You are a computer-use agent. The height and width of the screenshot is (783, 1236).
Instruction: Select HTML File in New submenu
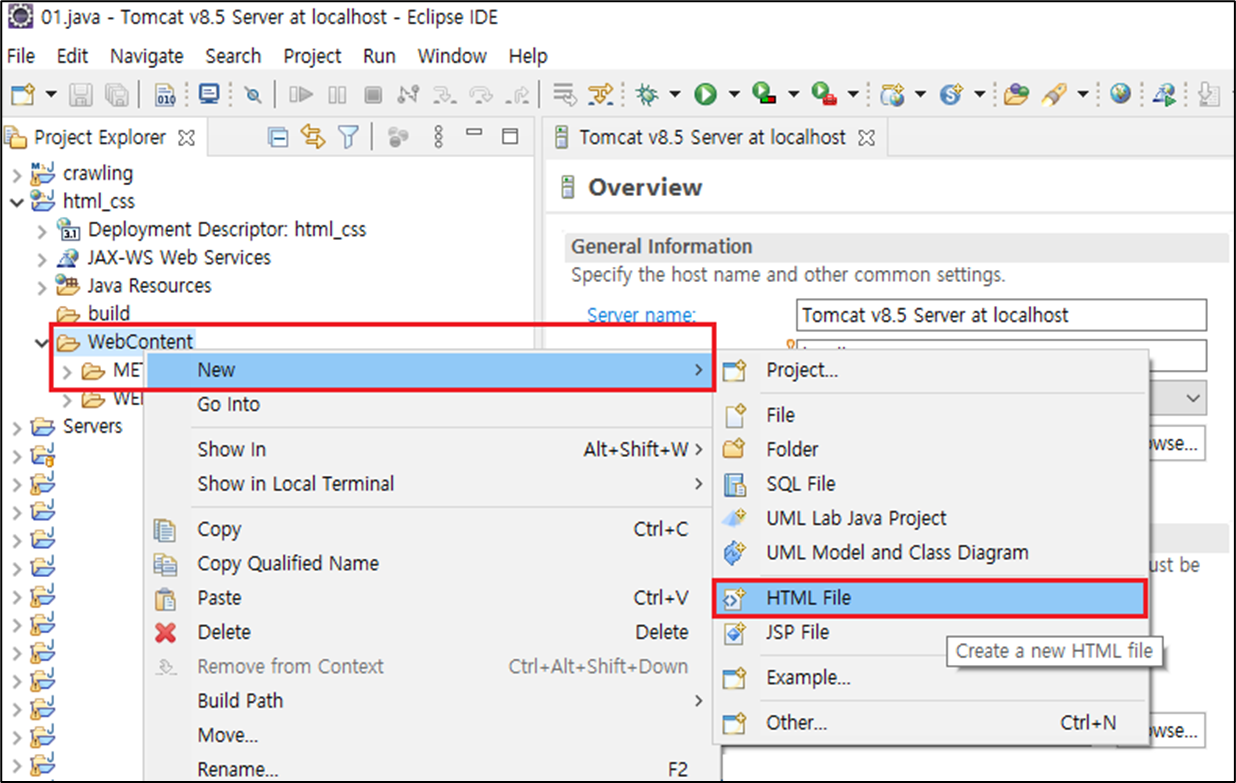pyautogui.click(x=930, y=599)
